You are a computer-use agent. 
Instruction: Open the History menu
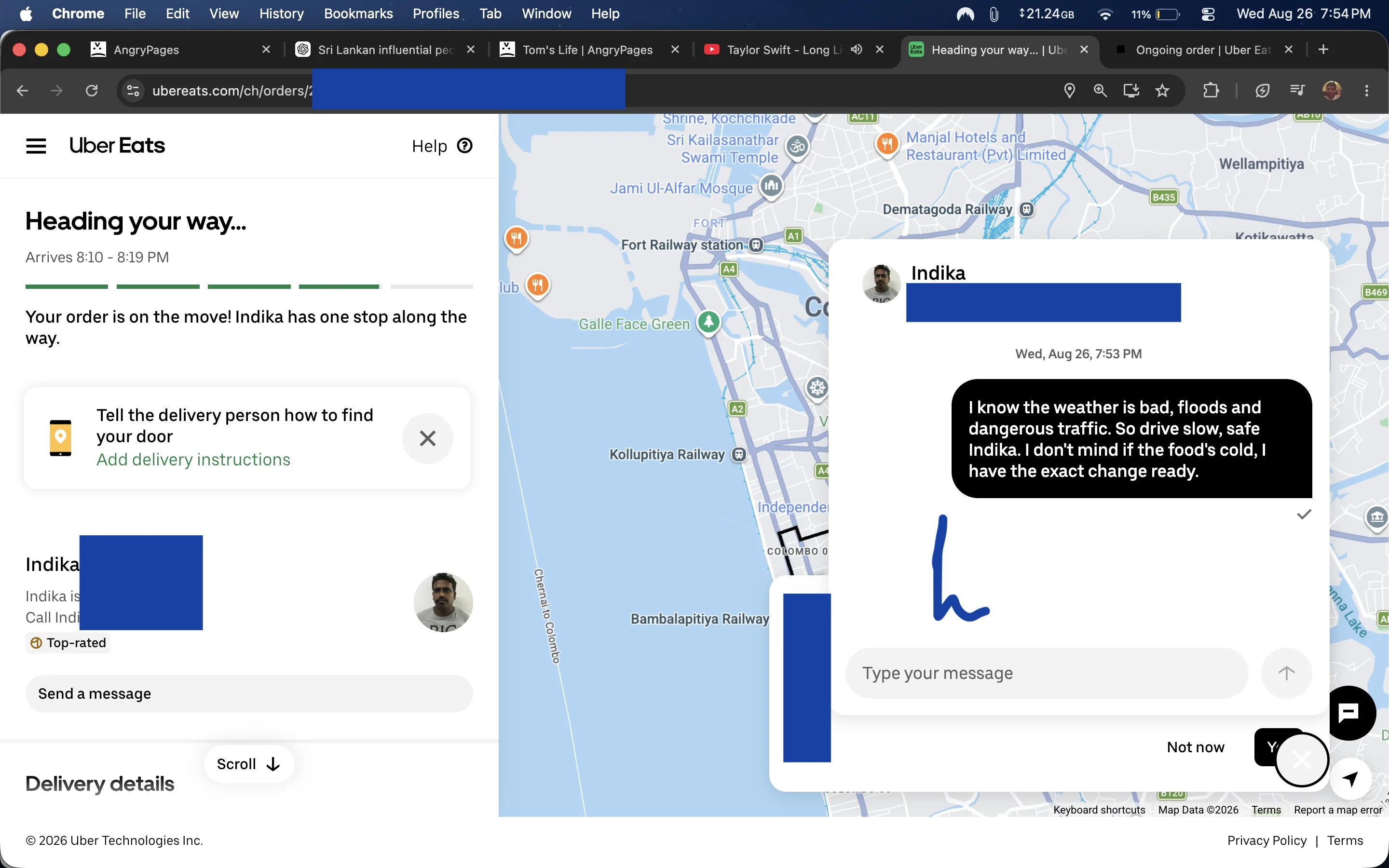[281, 14]
